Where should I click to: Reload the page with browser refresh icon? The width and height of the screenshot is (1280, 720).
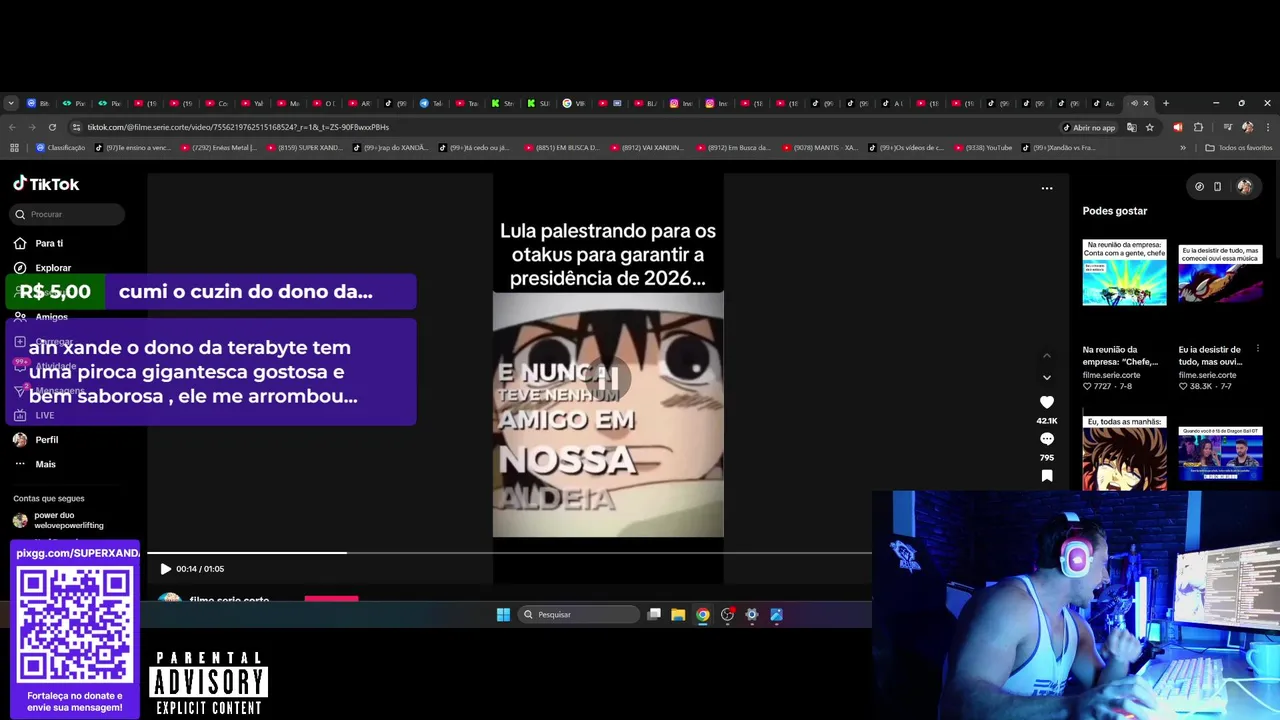pyautogui.click(x=52, y=127)
